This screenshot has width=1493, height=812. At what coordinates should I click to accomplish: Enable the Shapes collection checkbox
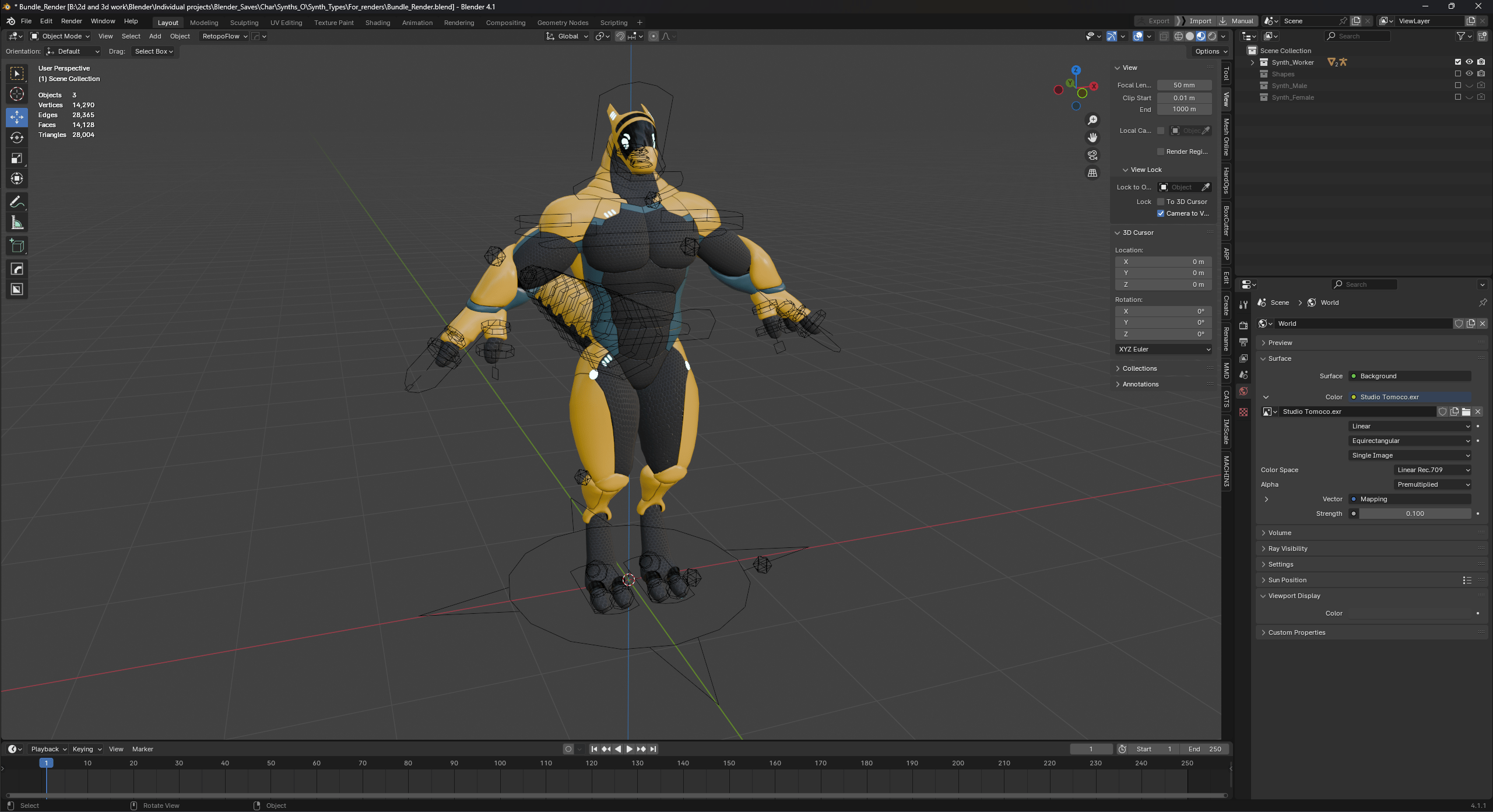1457,73
